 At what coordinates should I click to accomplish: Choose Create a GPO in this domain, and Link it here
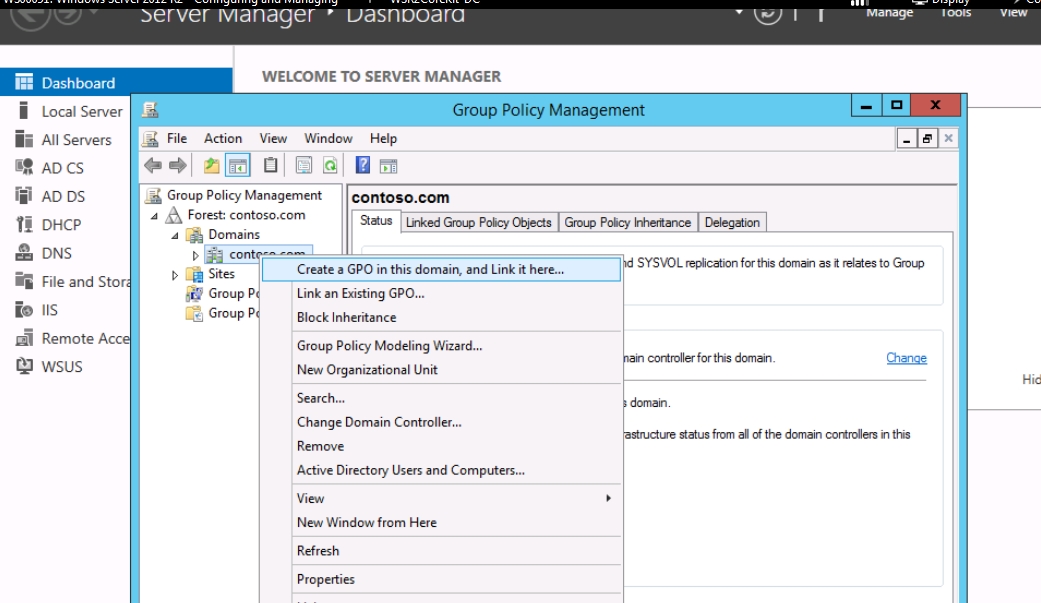pos(442,269)
